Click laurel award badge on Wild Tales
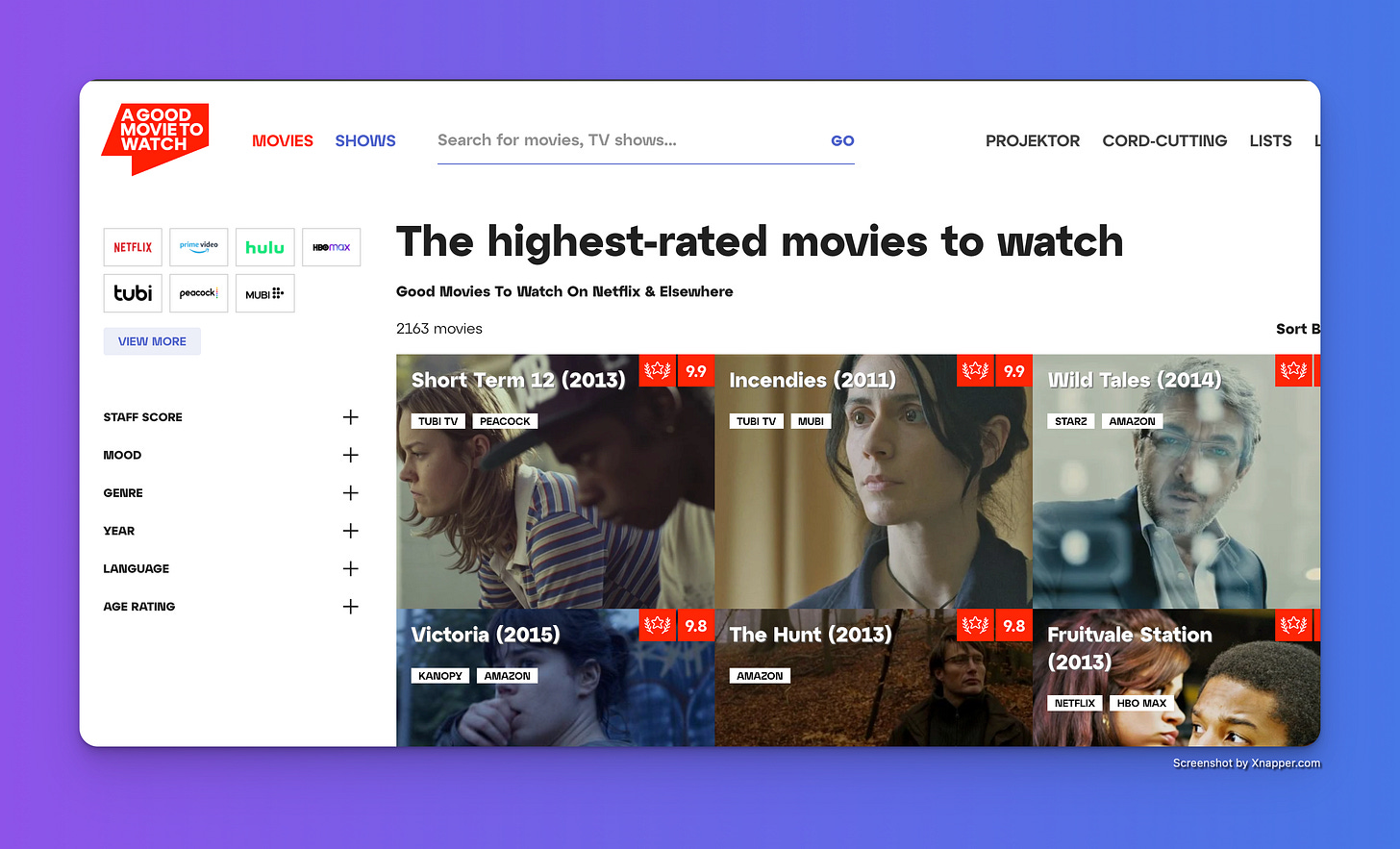The width and height of the screenshot is (1400, 849). click(x=1293, y=370)
